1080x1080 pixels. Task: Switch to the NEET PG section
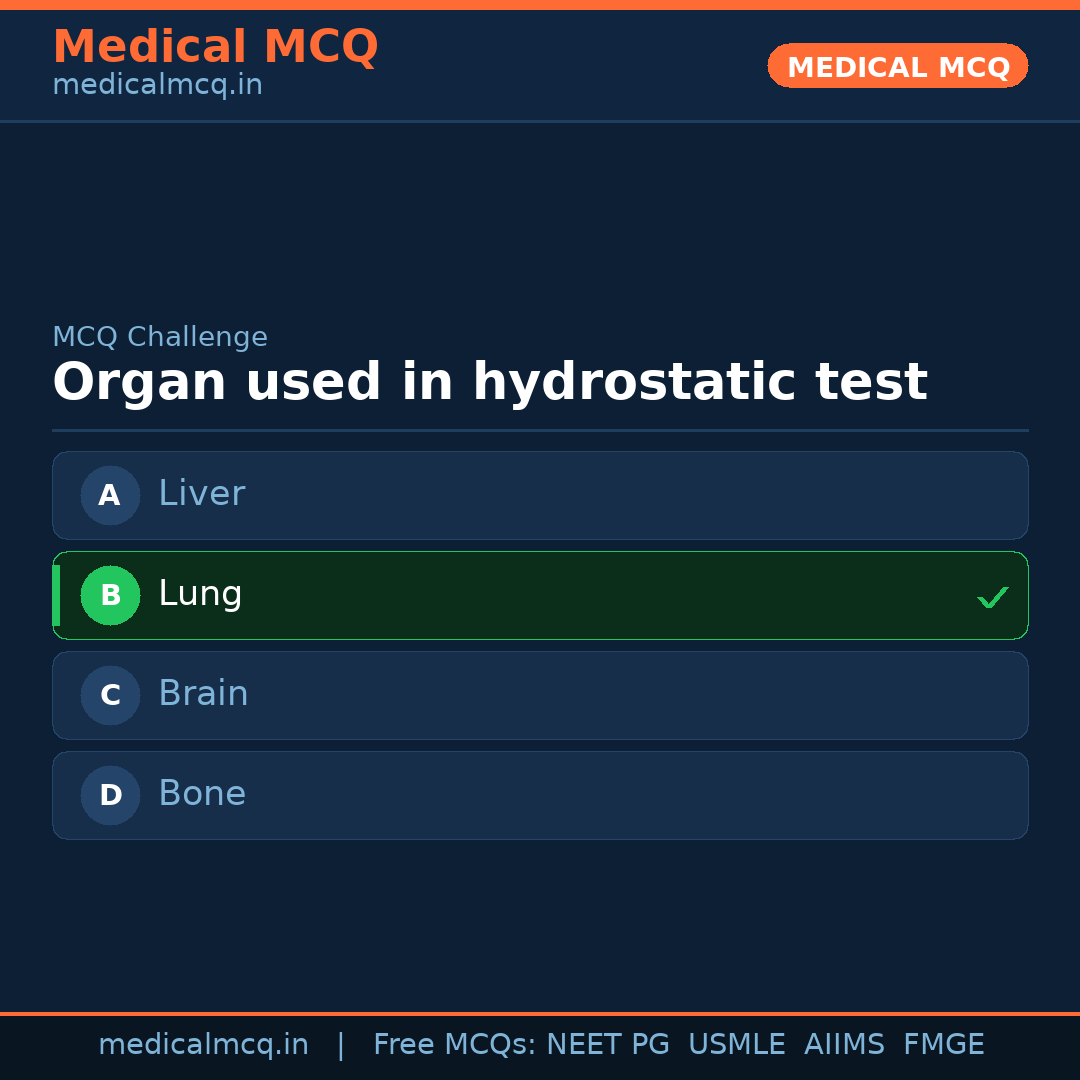pyautogui.click(x=607, y=1044)
